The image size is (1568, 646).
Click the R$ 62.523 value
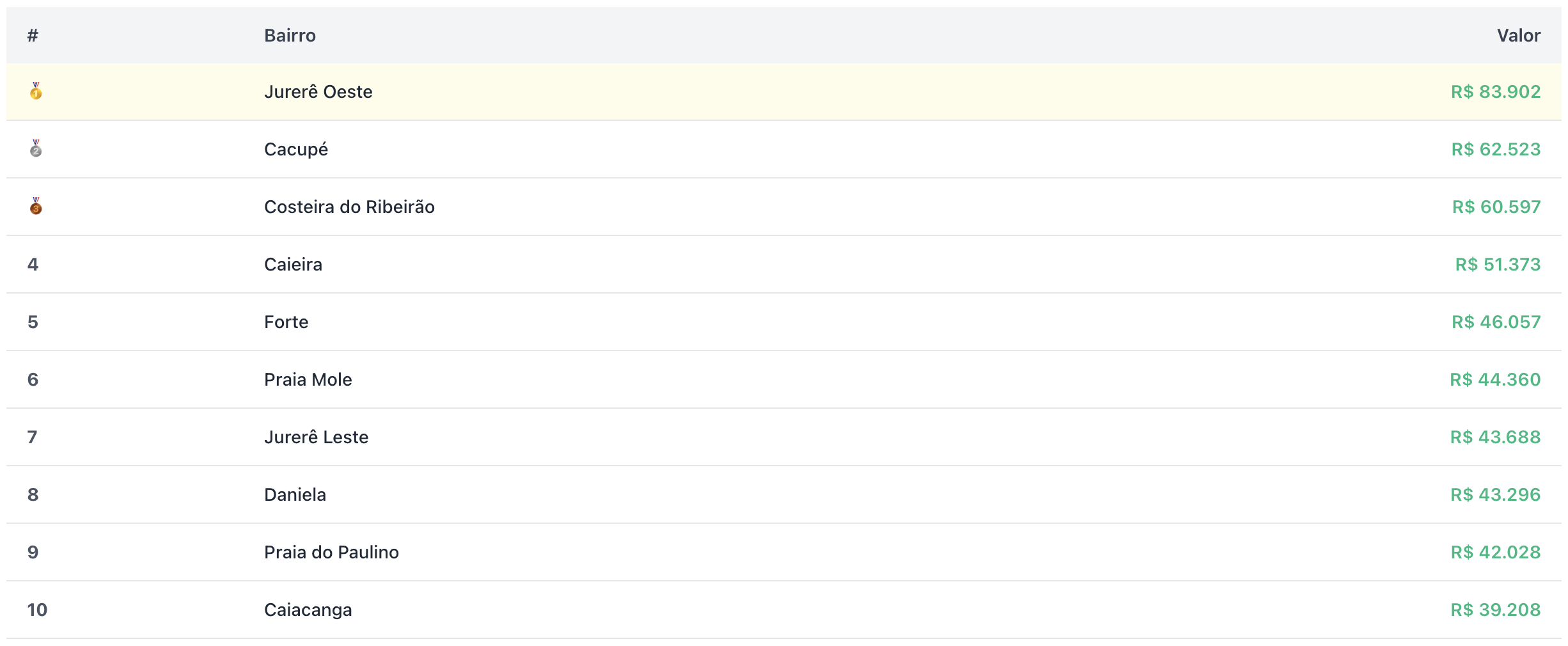pyautogui.click(x=1495, y=150)
